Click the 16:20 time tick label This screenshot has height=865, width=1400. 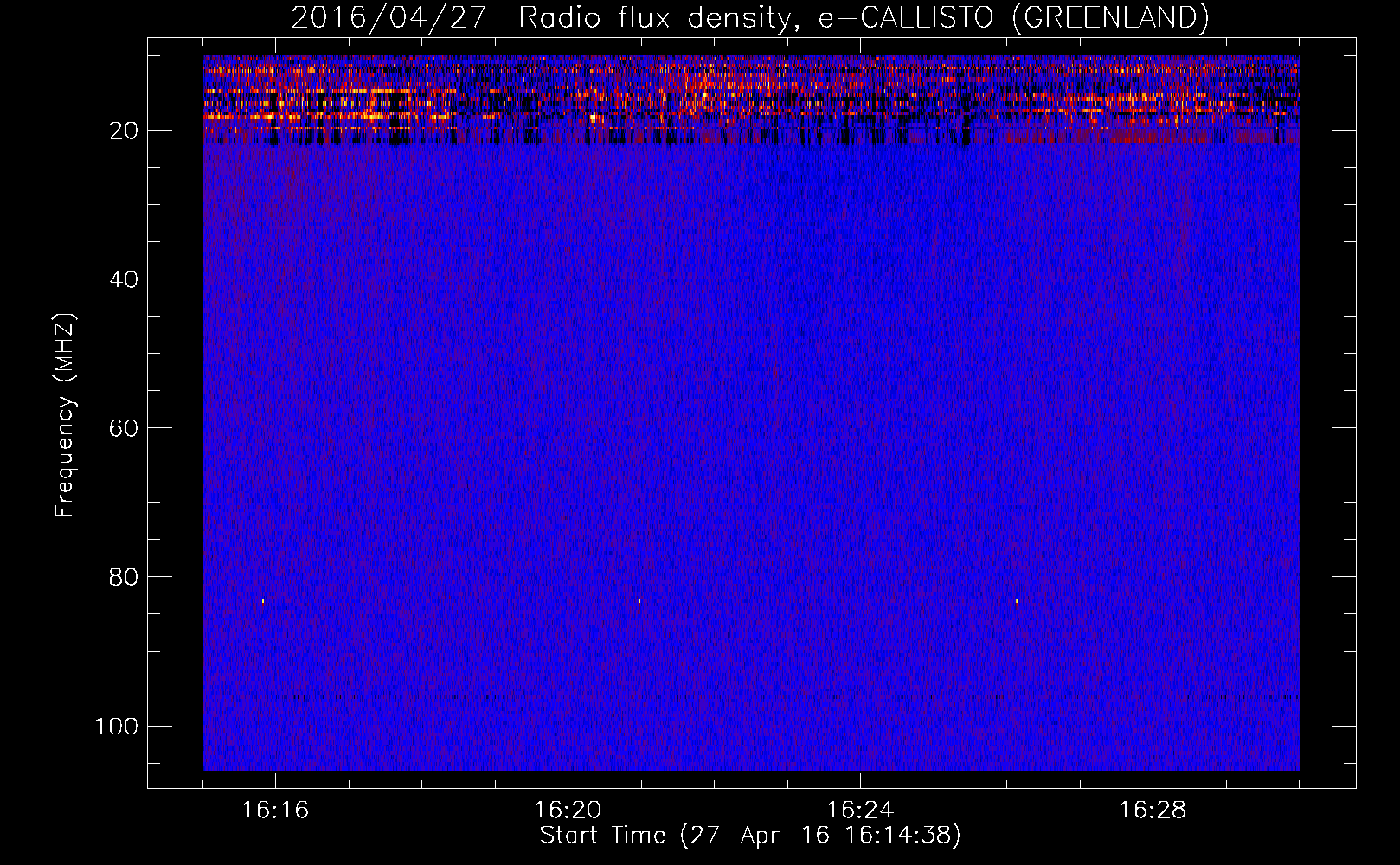click(x=568, y=811)
